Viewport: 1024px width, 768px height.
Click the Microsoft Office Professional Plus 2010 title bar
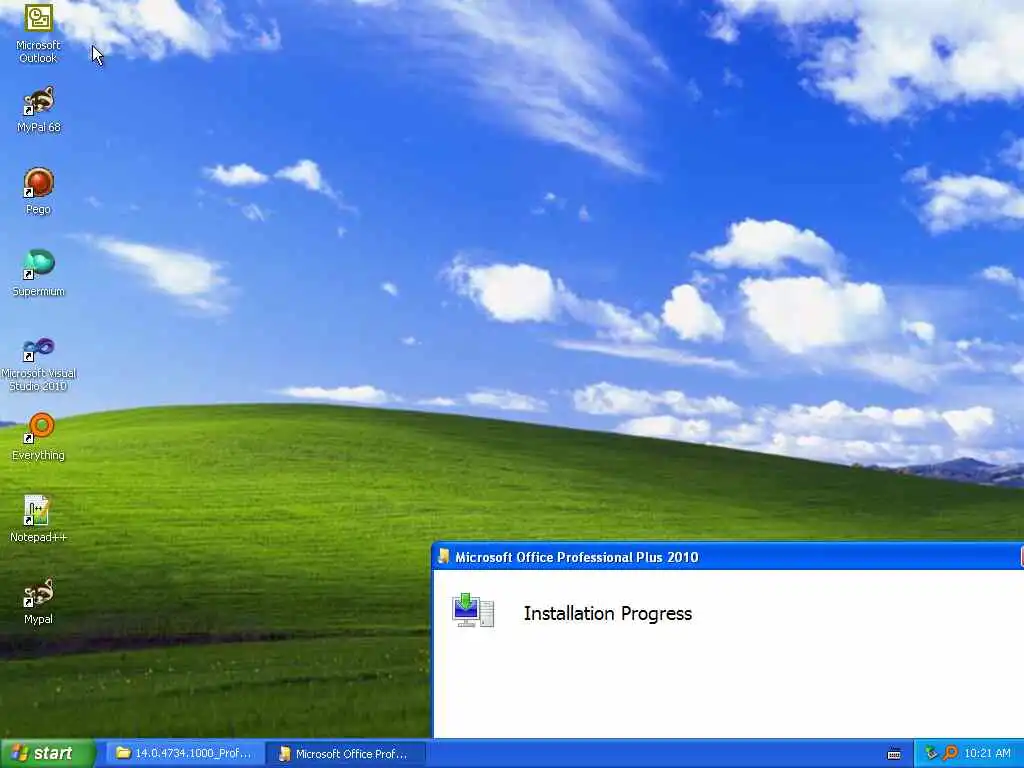click(x=728, y=557)
